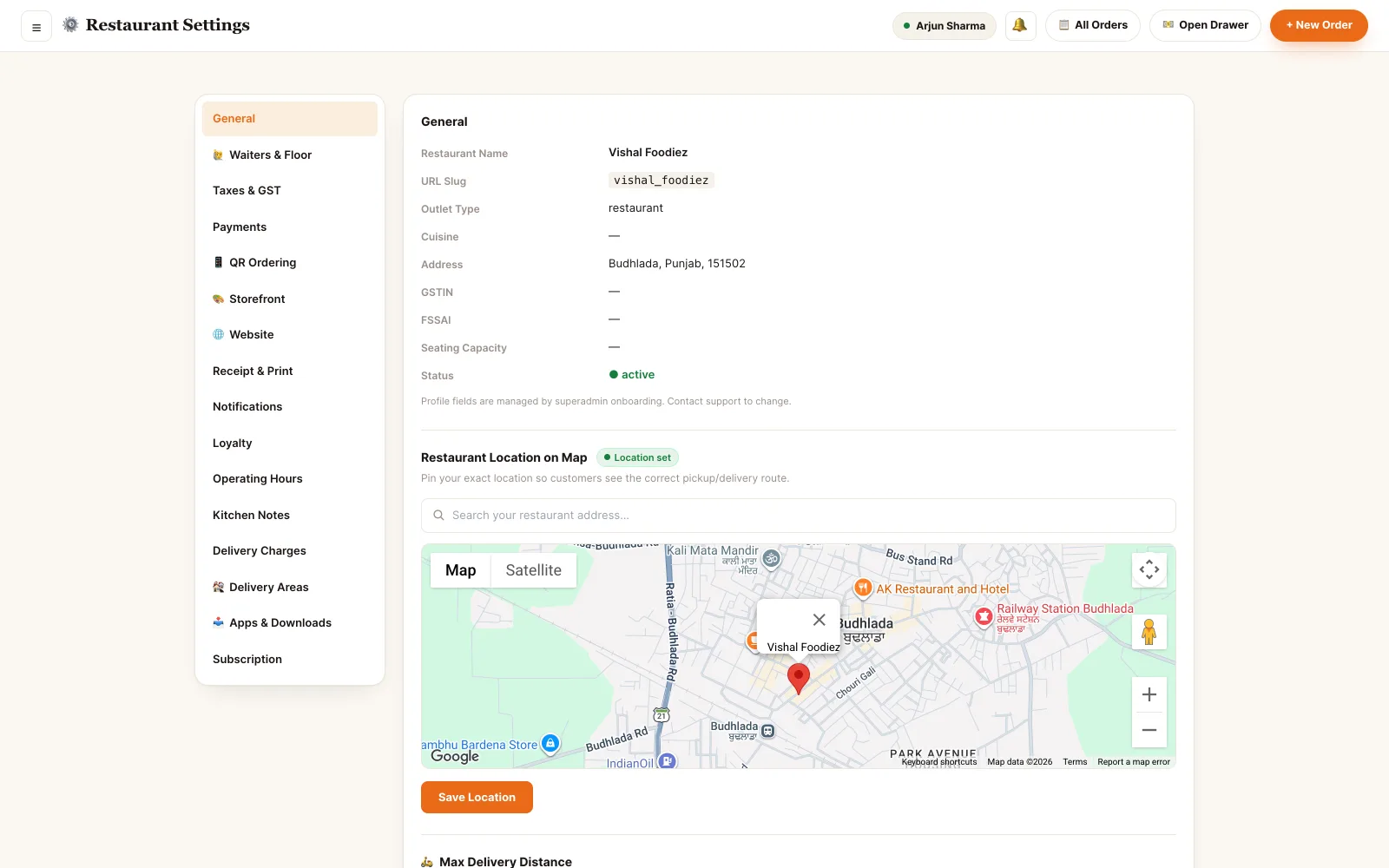Image resolution: width=1389 pixels, height=868 pixels.
Task: Open Apps & Downloads
Action: pyautogui.click(x=290, y=623)
